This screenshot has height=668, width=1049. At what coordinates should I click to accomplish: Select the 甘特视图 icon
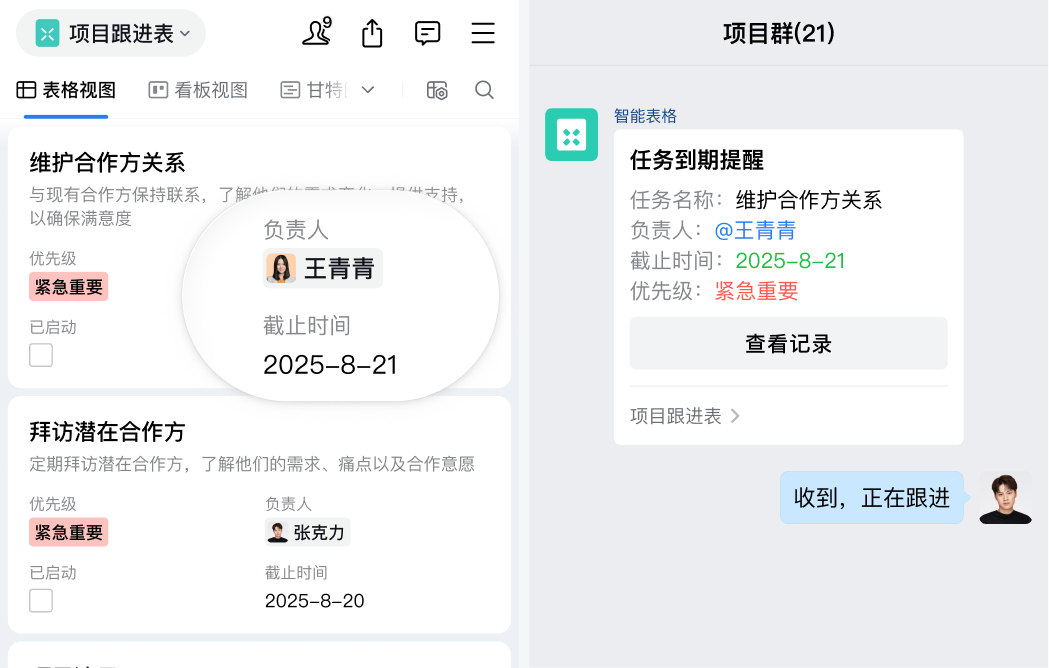pyautogui.click(x=289, y=89)
